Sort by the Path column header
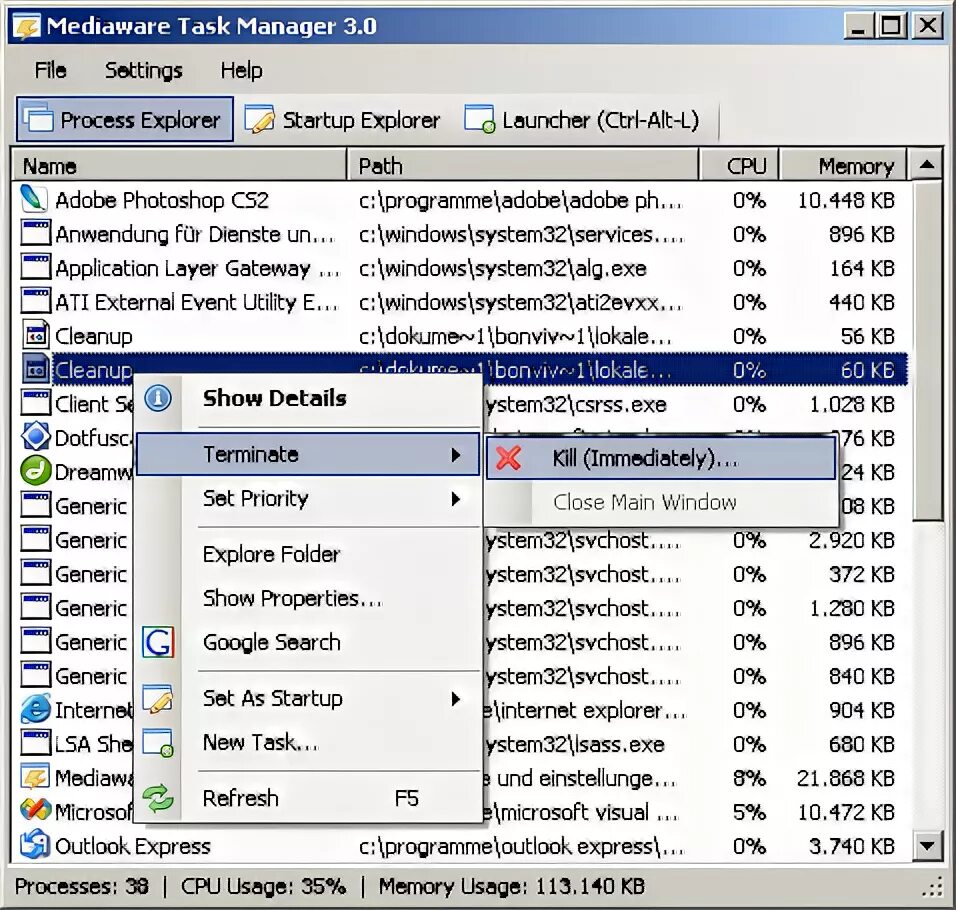 tap(523, 165)
